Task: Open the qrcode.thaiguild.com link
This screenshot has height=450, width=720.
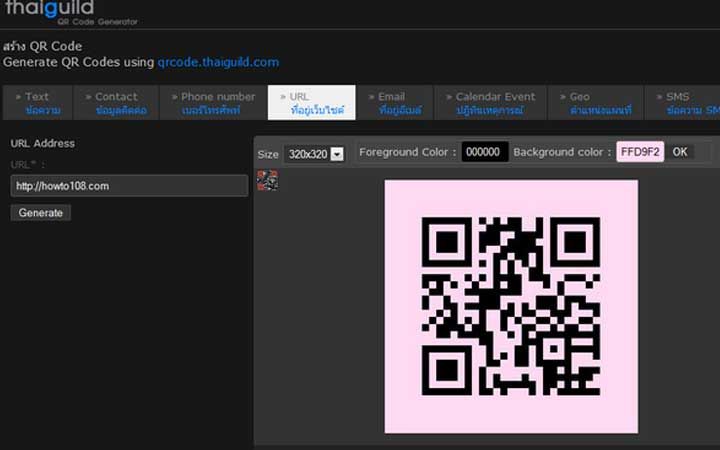Action: (218, 62)
